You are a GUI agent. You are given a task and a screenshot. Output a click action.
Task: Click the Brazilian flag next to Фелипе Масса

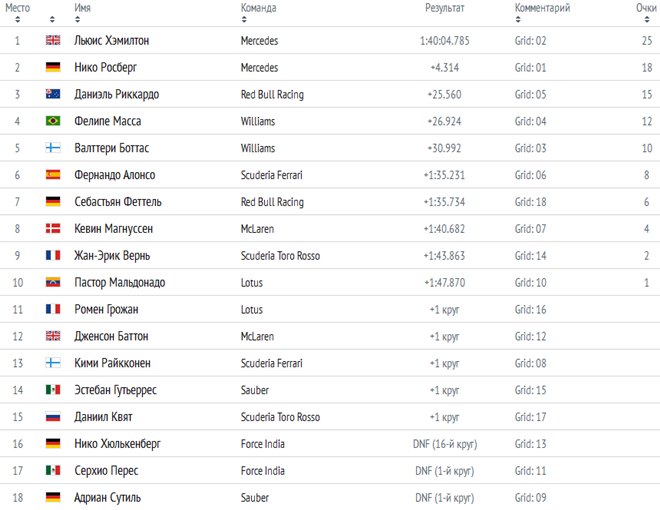click(53, 121)
